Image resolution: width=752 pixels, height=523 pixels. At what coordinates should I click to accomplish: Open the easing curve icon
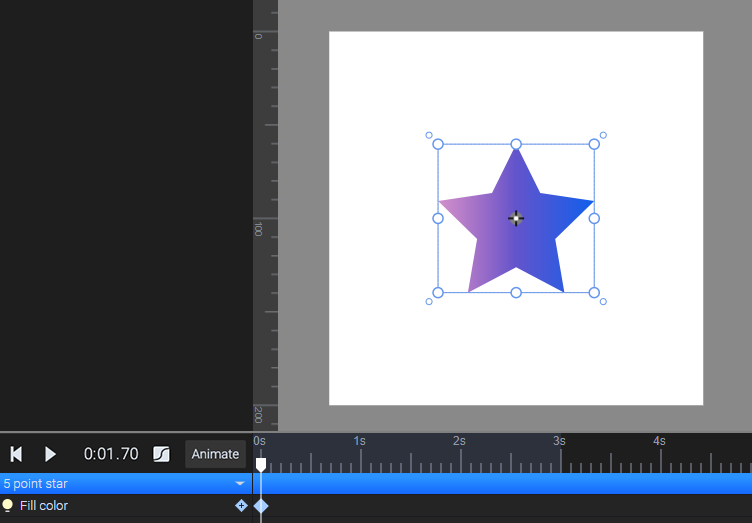pyautogui.click(x=161, y=454)
